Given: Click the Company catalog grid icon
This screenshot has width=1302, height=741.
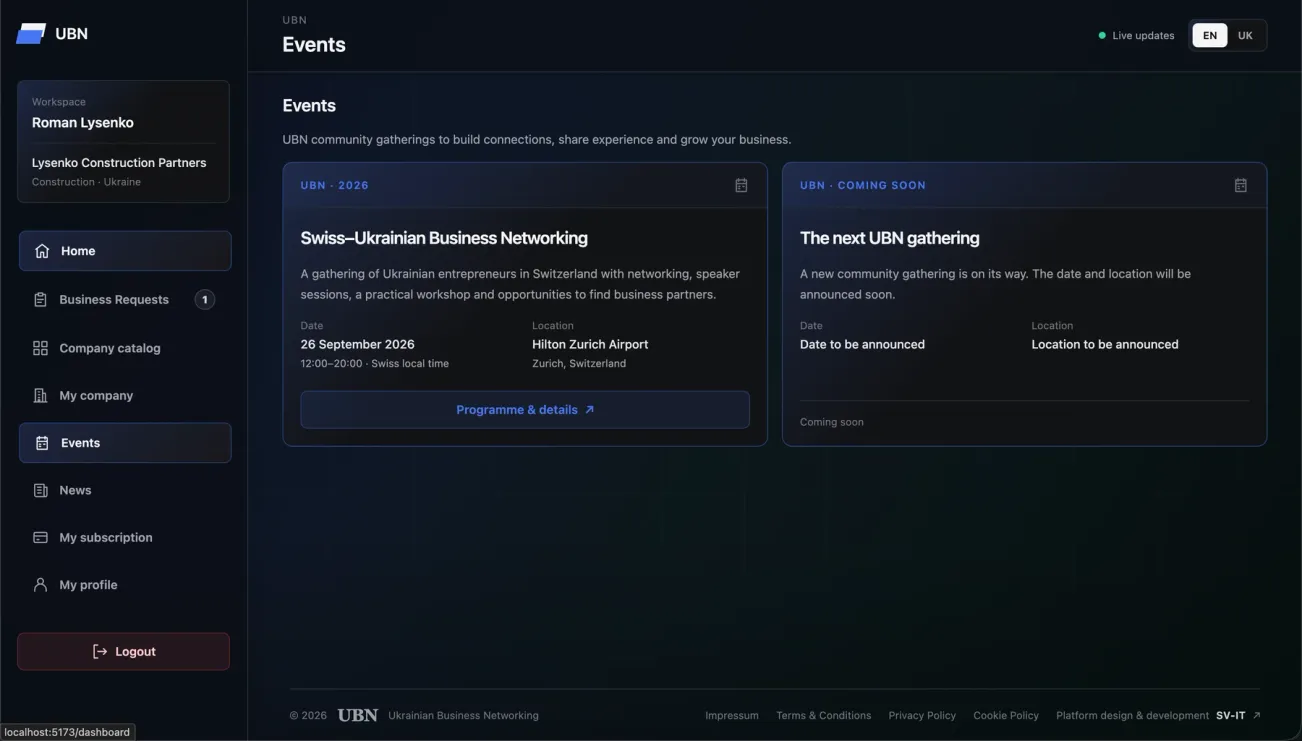Looking at the screenshot, I should pos(40,348).
